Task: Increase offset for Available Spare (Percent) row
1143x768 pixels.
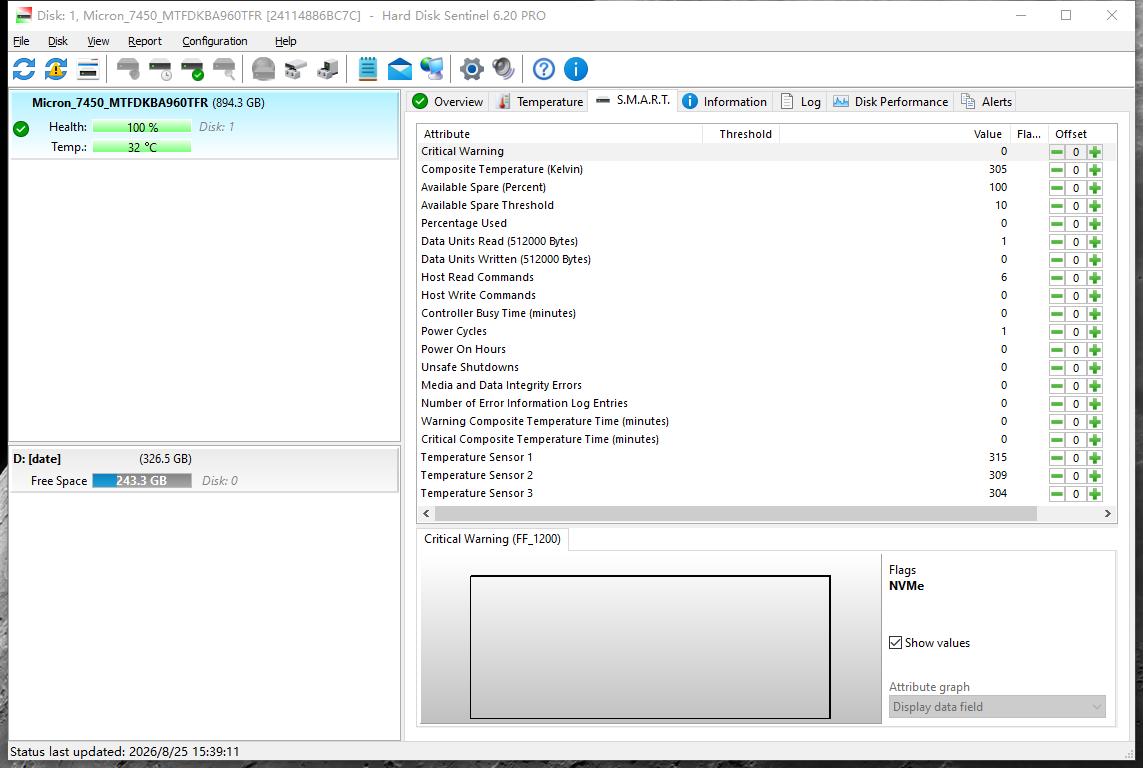Action: (1095, 188)
